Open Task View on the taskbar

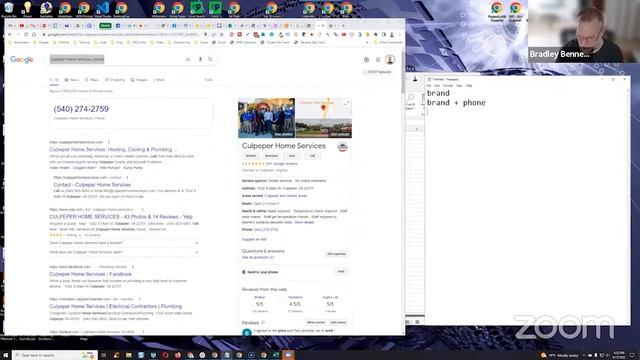[104, 355]
